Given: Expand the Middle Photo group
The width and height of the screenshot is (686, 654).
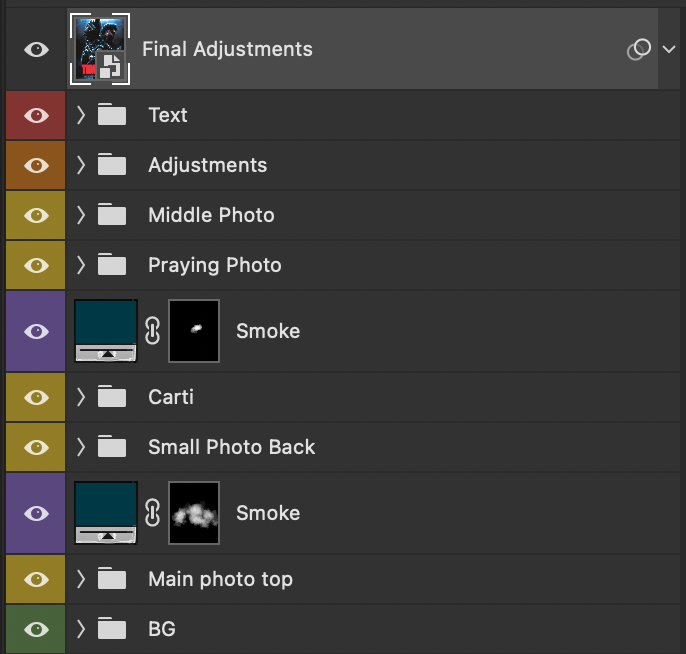Looking at the screenshot, I should tap(81, 215).
